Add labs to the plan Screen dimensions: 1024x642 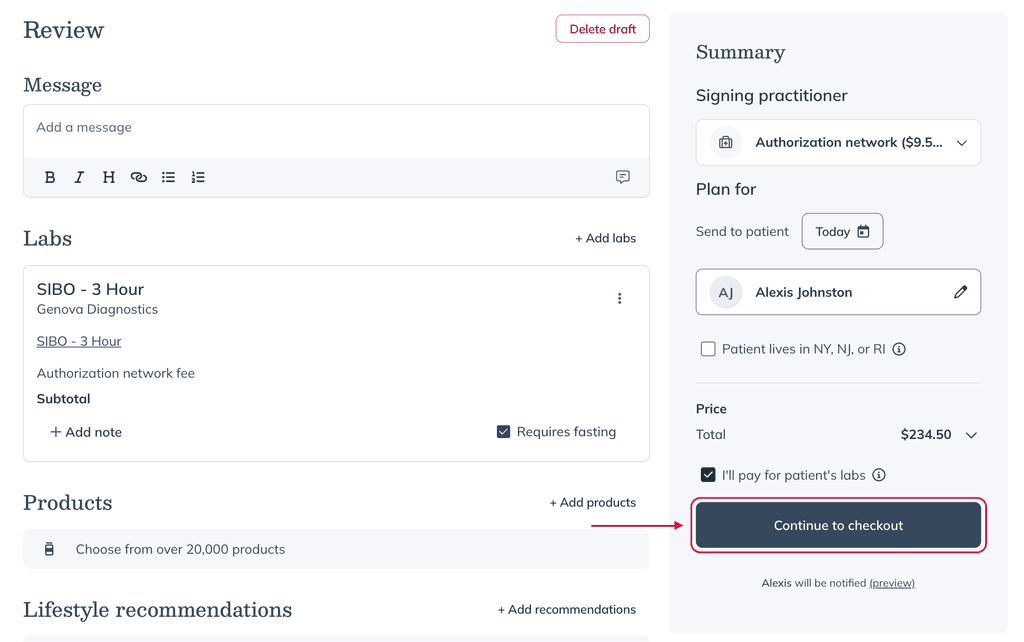[x=605, y=238]
